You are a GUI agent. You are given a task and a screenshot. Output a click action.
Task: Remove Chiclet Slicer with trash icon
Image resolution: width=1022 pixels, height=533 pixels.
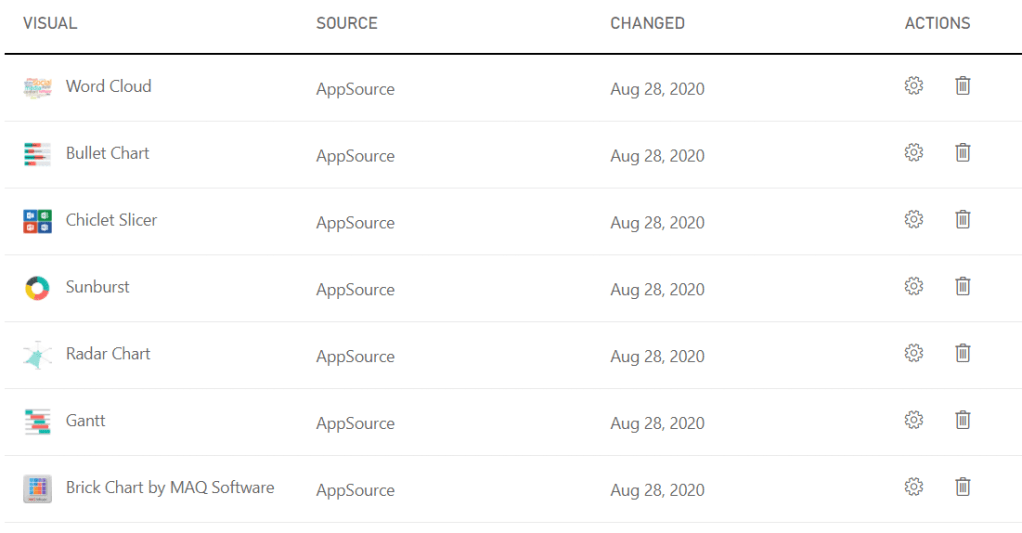[962, 219]
